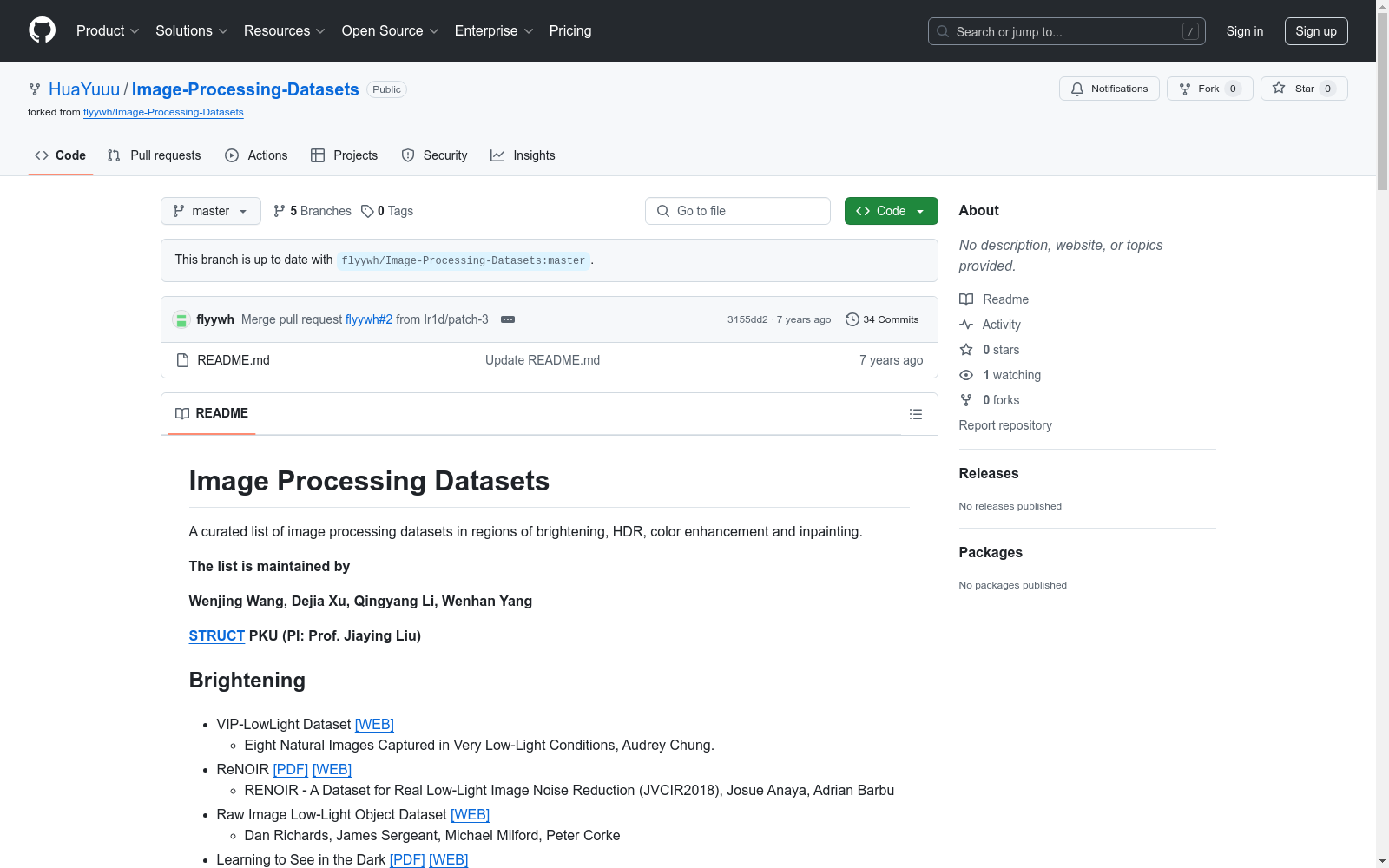Open the Security tab

(x=435, y=155)
